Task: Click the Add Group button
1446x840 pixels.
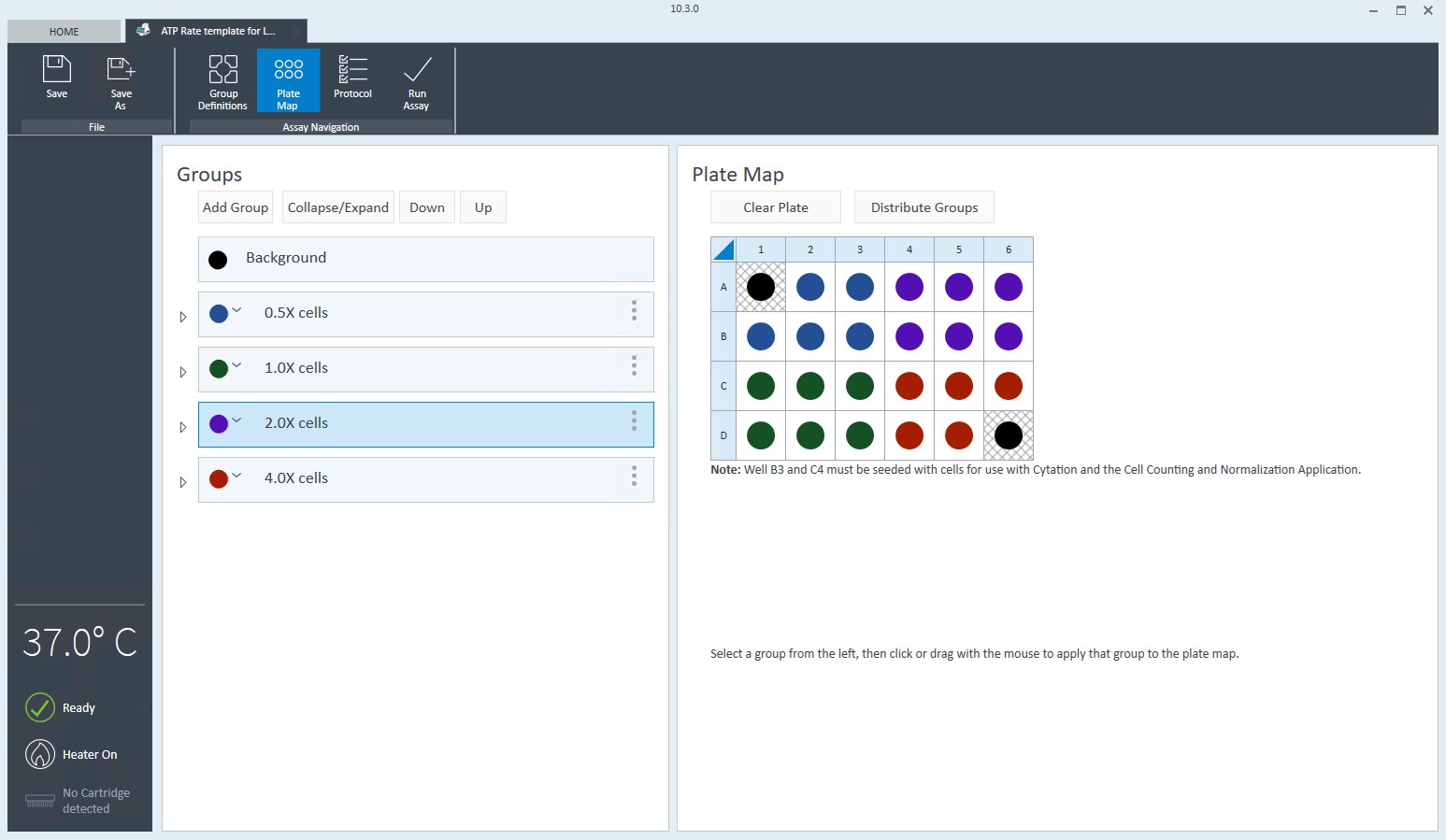Action: click(236, 207)
